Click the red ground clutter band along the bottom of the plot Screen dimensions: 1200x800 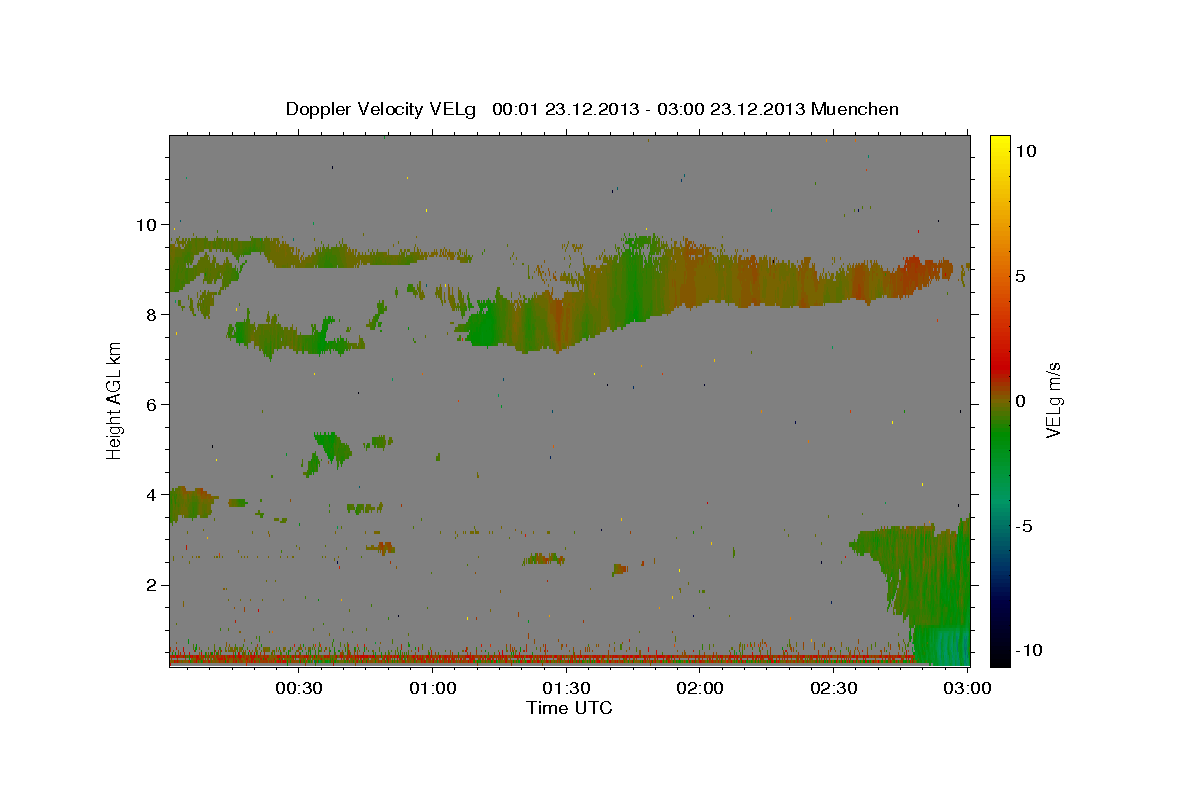540,658
